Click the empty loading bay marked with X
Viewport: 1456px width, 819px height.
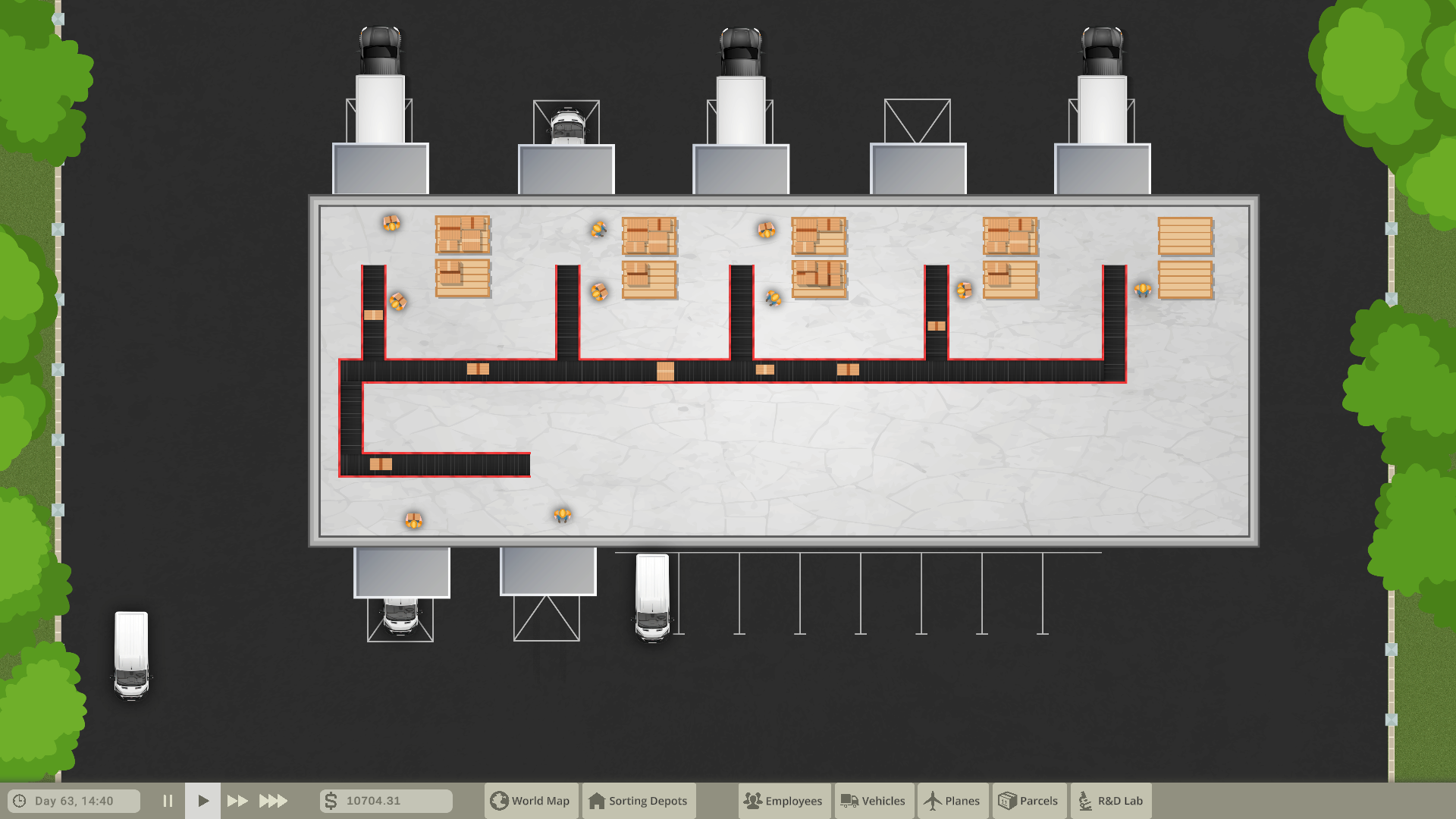tap(917, 121)
